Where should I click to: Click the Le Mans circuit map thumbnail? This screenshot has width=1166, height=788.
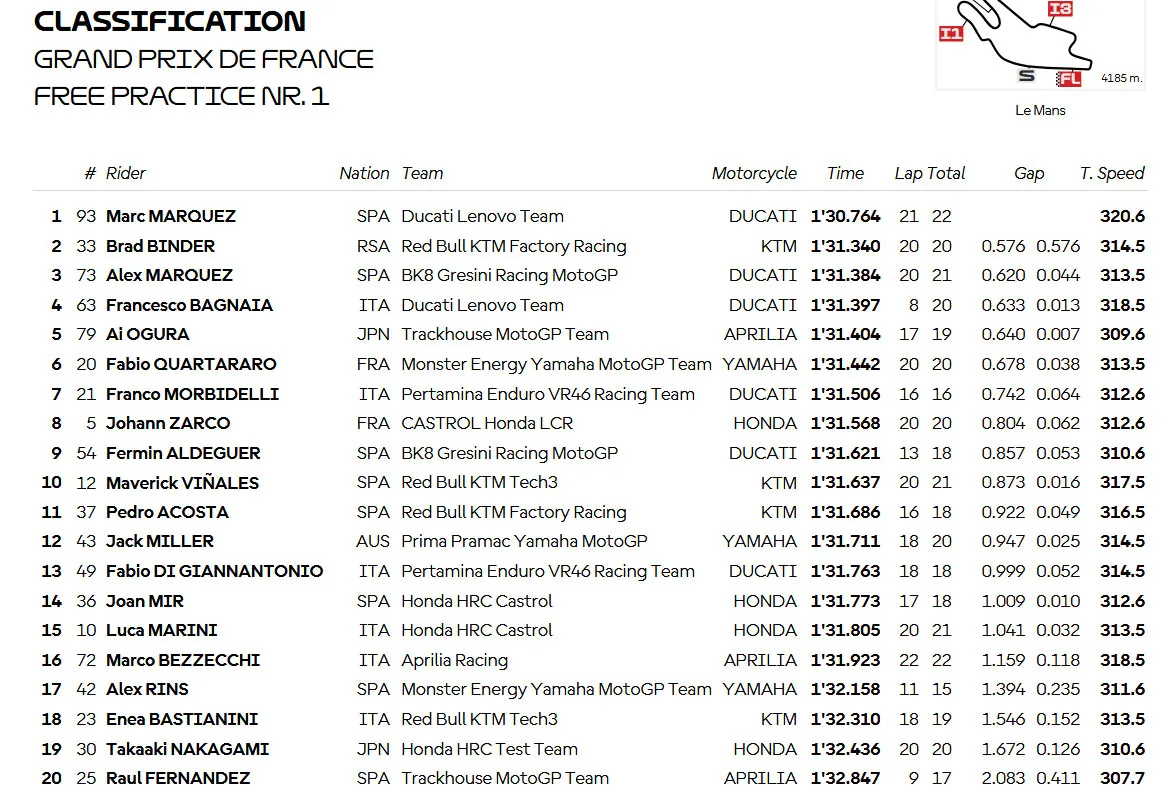point(1040,45)
